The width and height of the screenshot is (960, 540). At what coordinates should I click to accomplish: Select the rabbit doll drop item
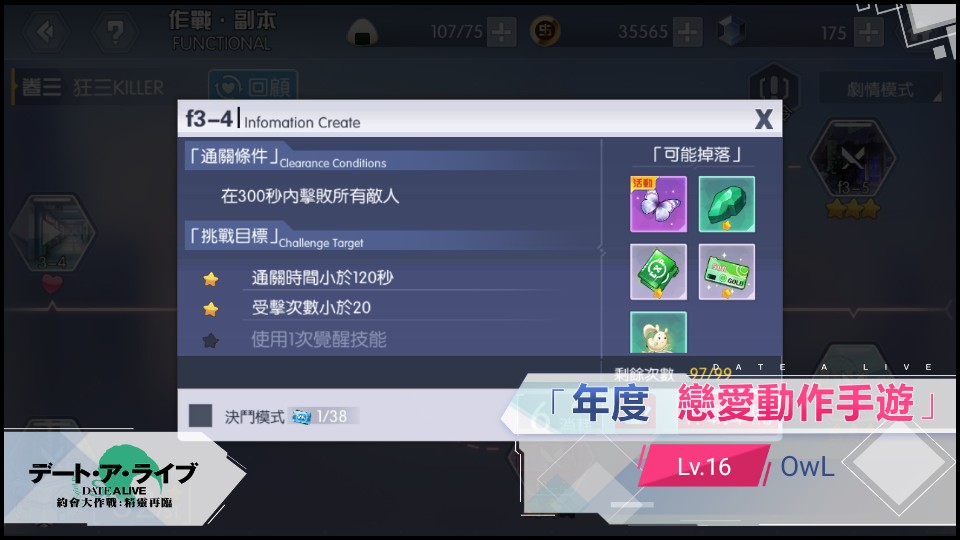(658, 332)
